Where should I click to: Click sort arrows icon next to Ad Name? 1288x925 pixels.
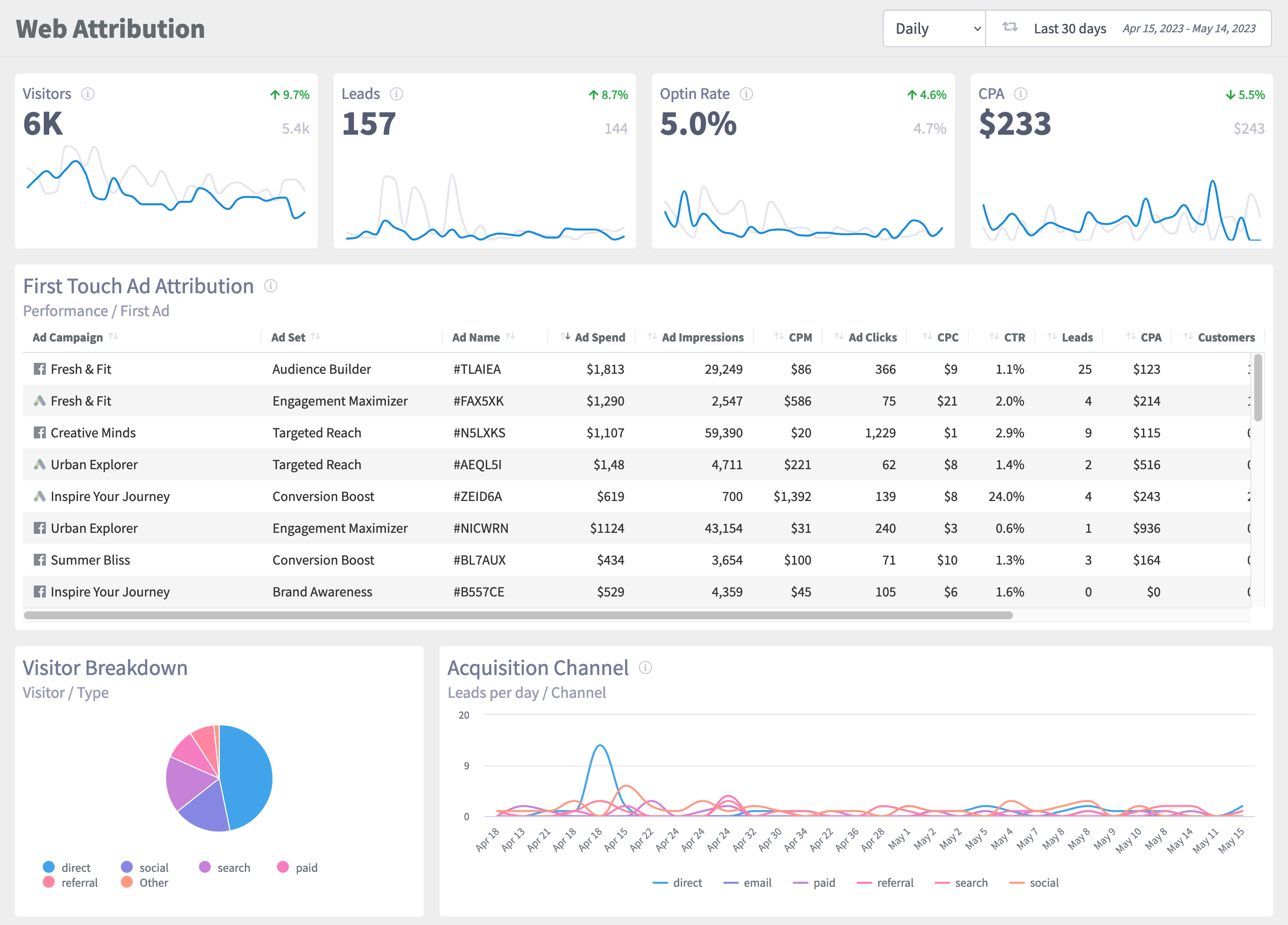click(510, 336)
